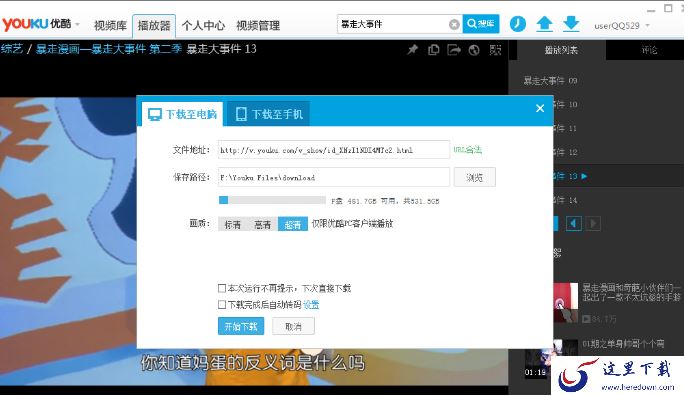Screen dimensions: 684x395
Task: Pin the player window on top
Action: tap(412, 50)
